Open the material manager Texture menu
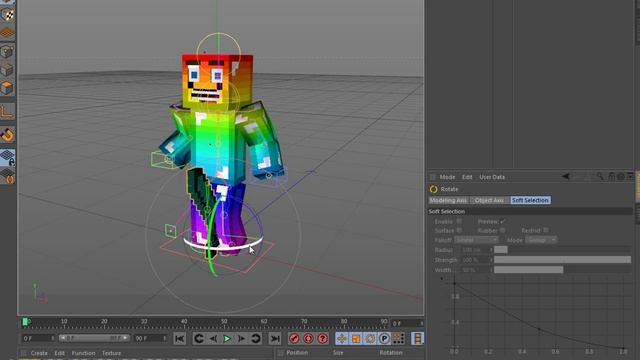Viewport: 640px width, 360px height. tap(111, 353)
